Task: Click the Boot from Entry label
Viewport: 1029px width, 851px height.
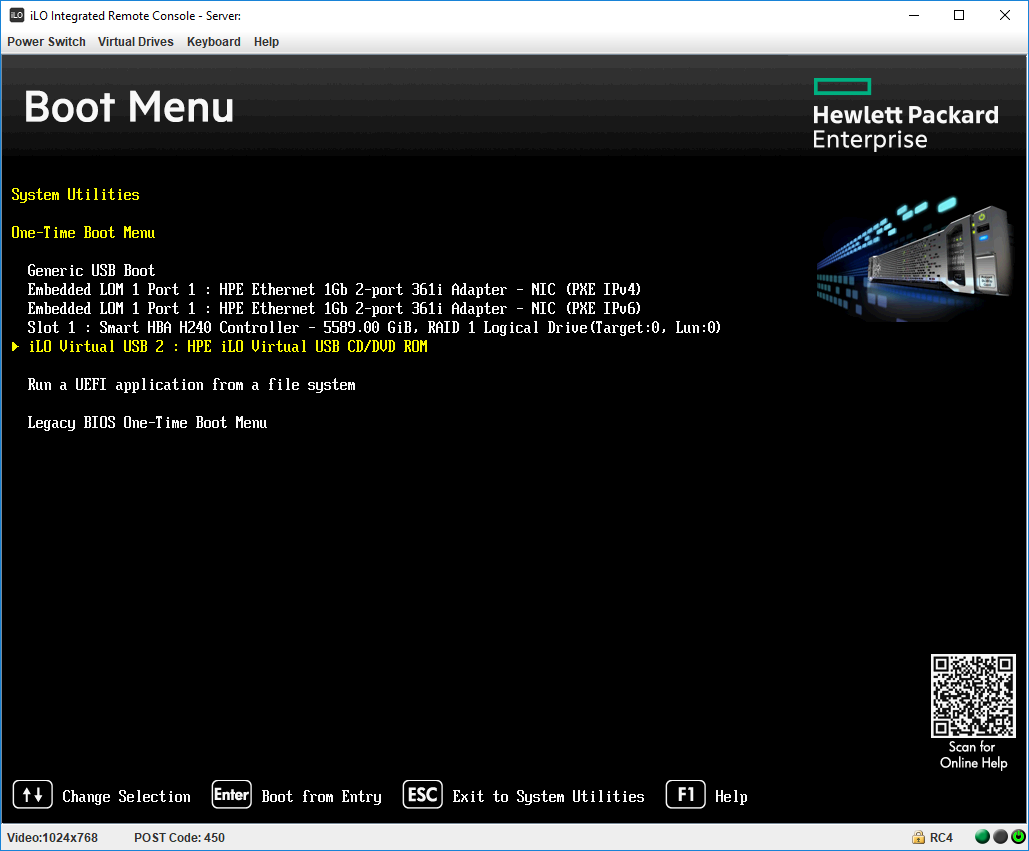Action: [321, 797]
